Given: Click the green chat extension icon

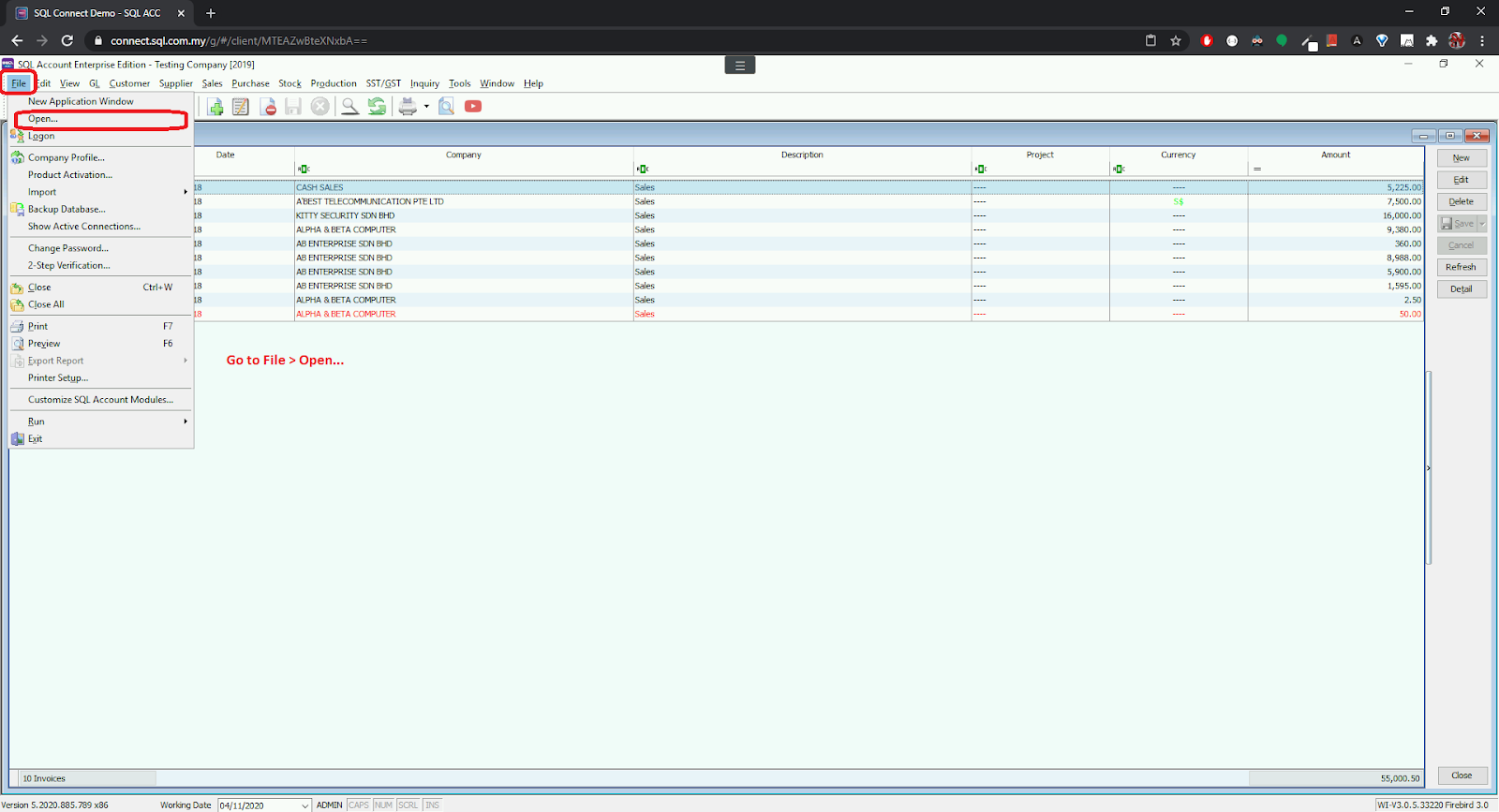Looking at the screenshot, I should (x=1282, y=40).
